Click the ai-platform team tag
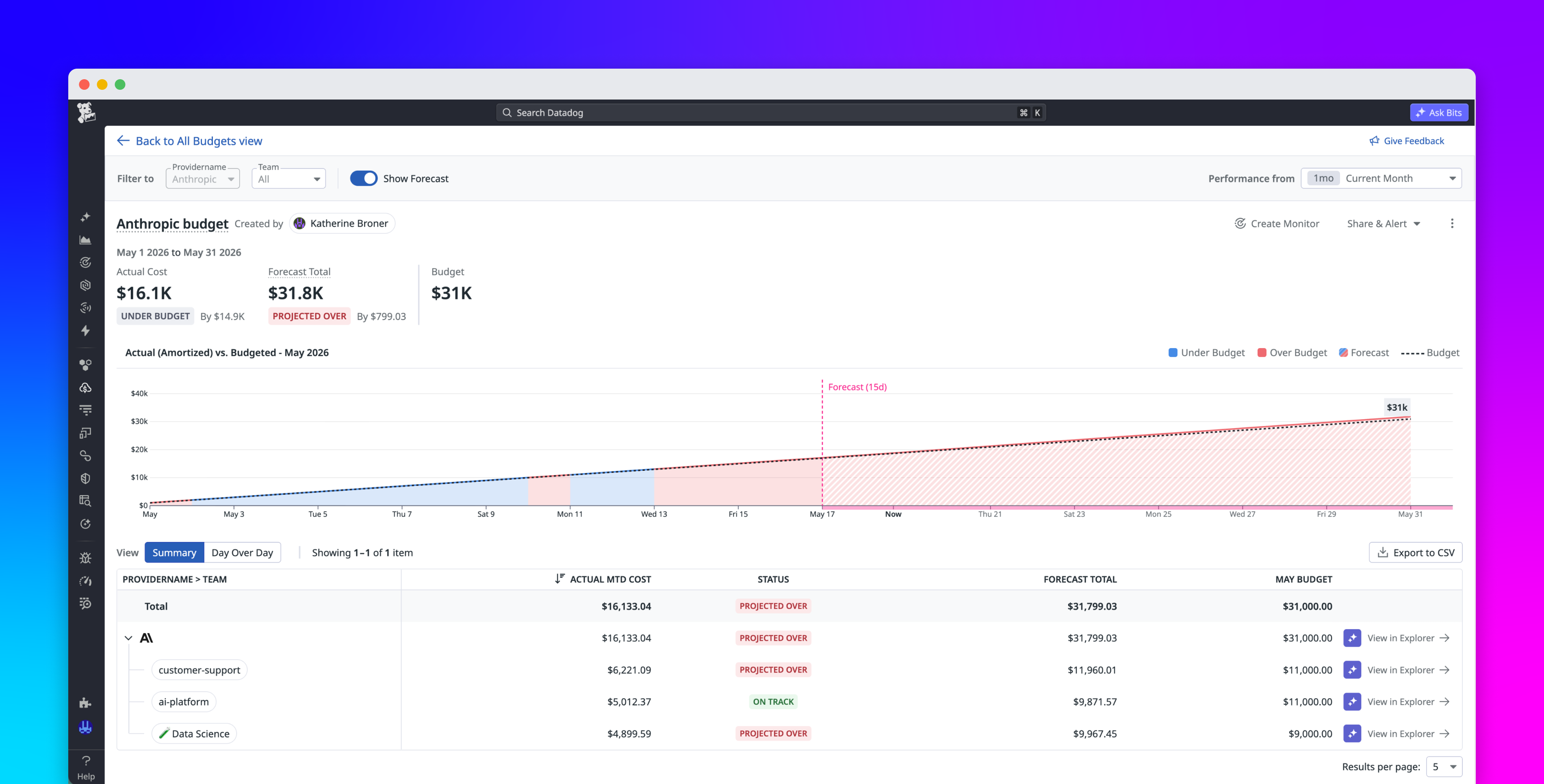Screen dimensions: 1544x784 tap(183, 701)
